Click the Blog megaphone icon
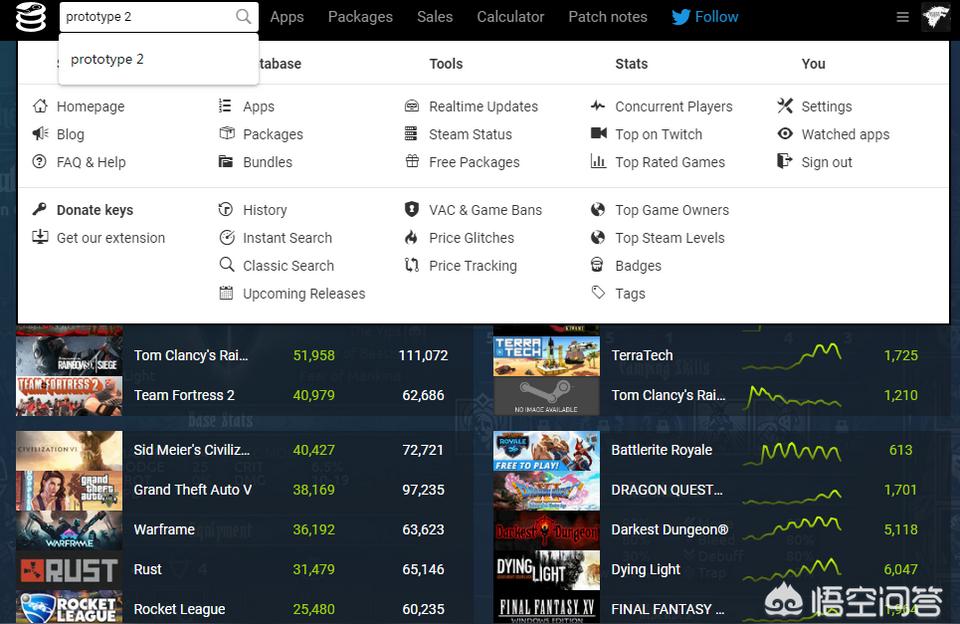Screen dimensions: 960x624 tap(40, 133)
